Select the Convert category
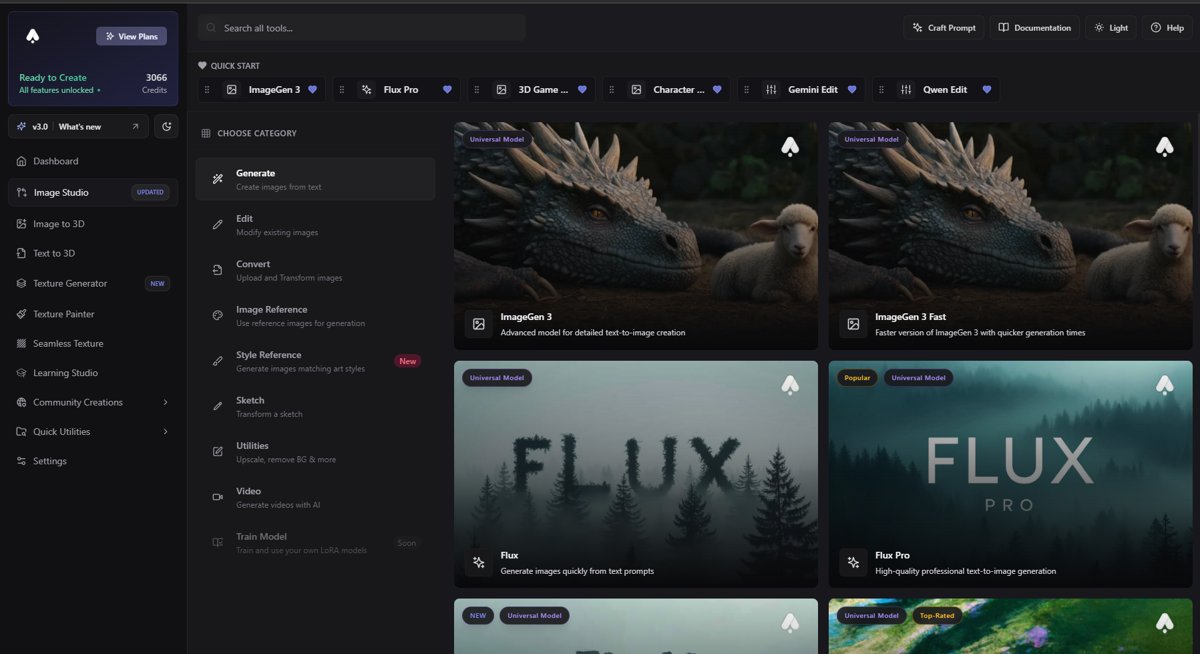The width and height of the screenshot is (1200, 654). click(315, 270)
